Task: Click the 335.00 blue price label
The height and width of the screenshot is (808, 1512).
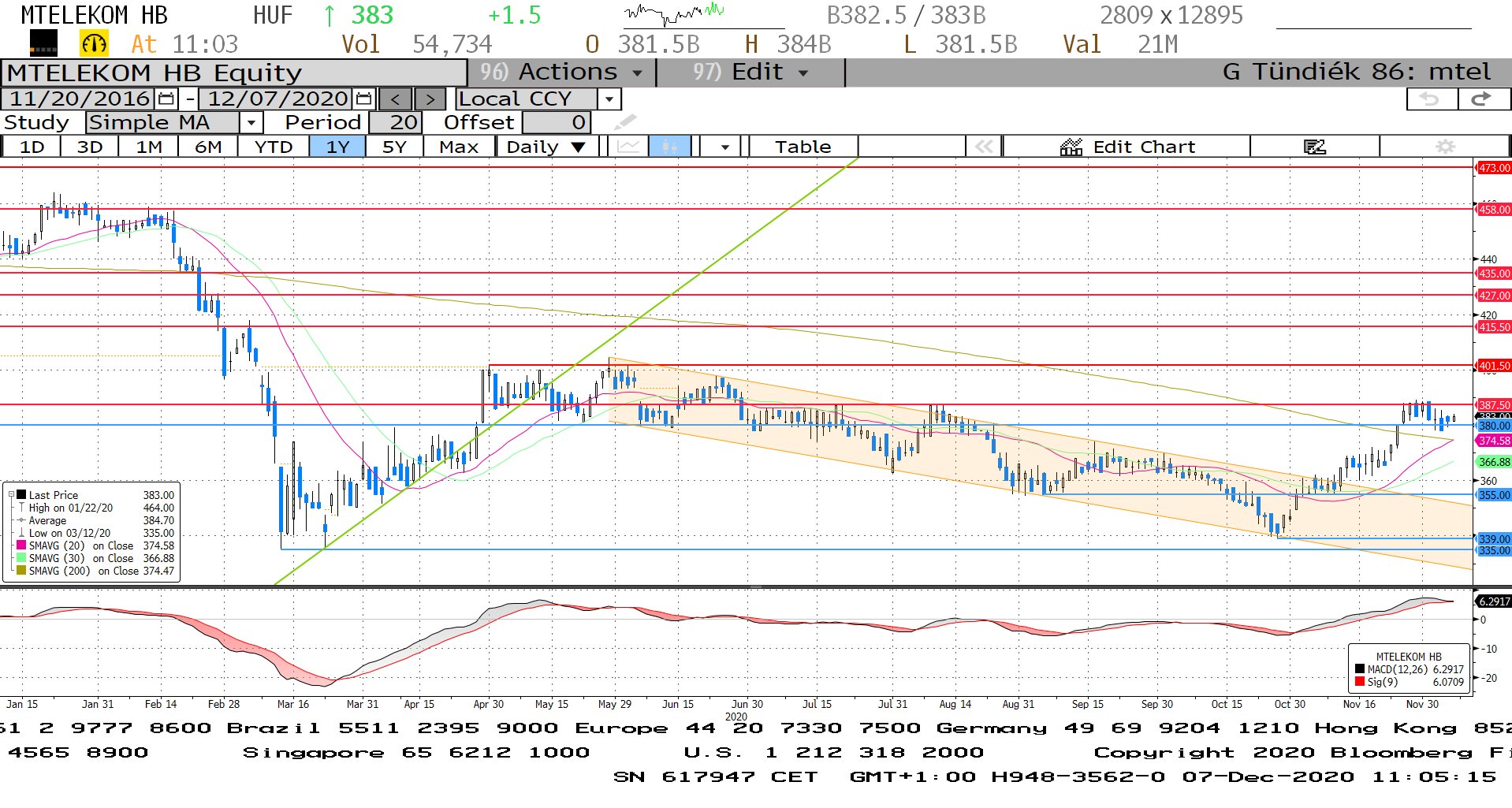Action: click(1493, 550)
